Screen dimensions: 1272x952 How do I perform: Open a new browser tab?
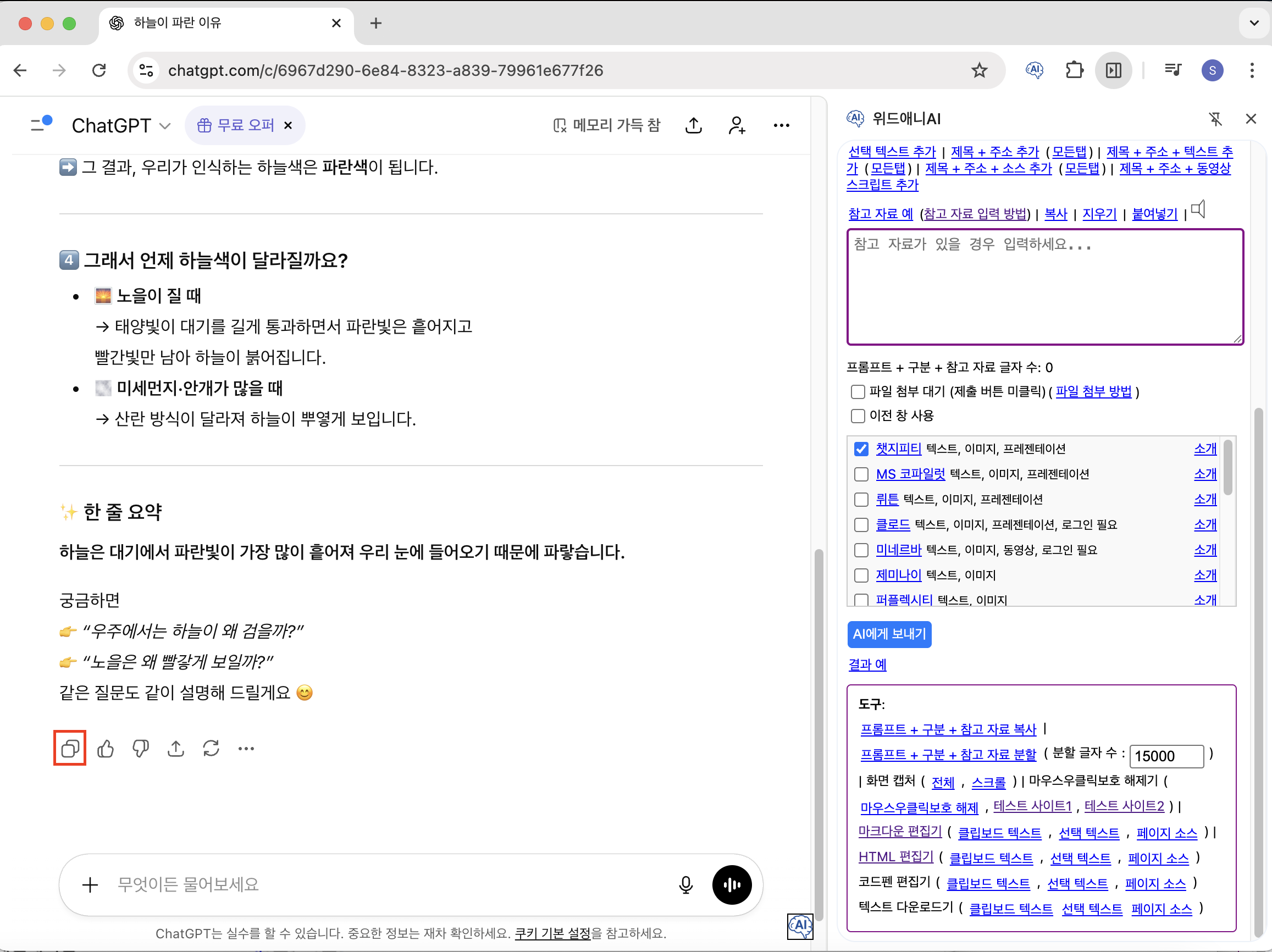click(375, 23)
